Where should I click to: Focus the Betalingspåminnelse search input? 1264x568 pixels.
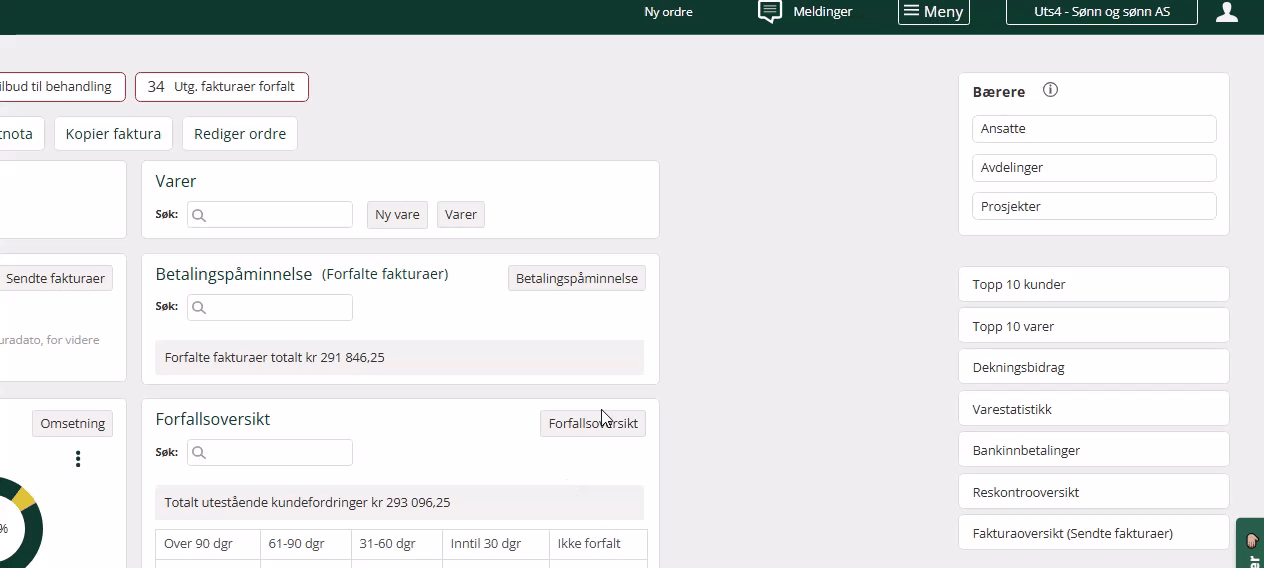click(x=270, y=308)
